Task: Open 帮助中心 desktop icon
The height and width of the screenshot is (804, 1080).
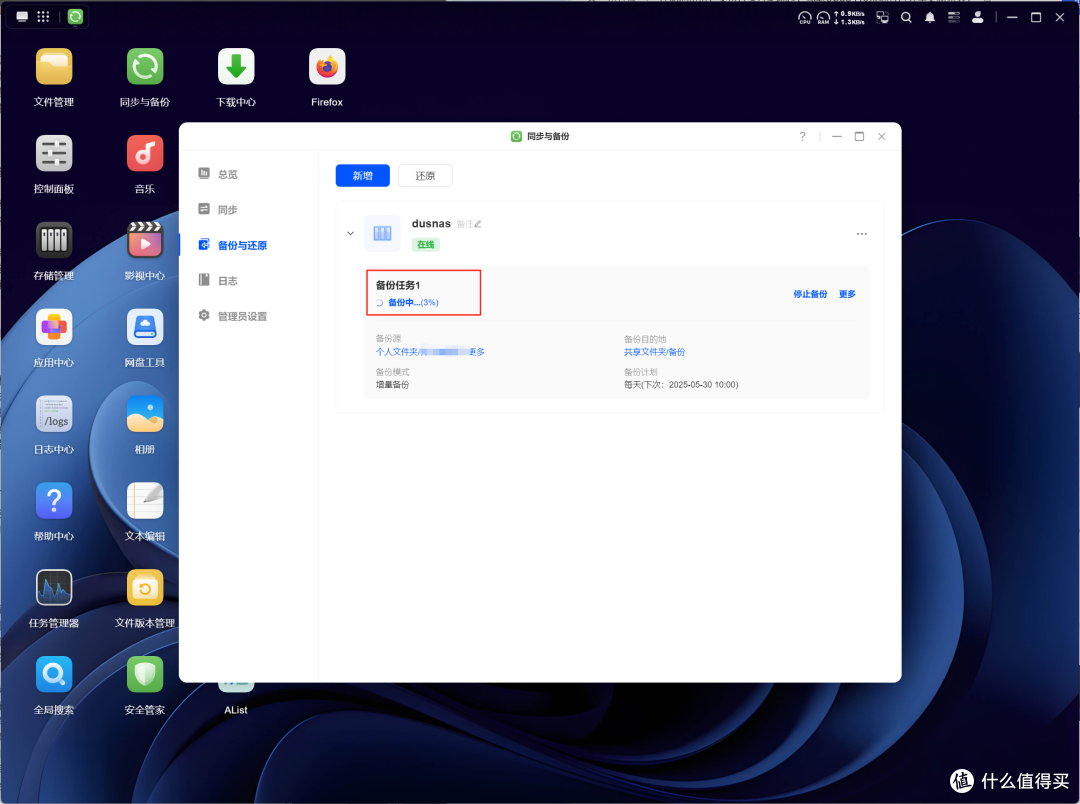Action: click(x=54, y=501)
